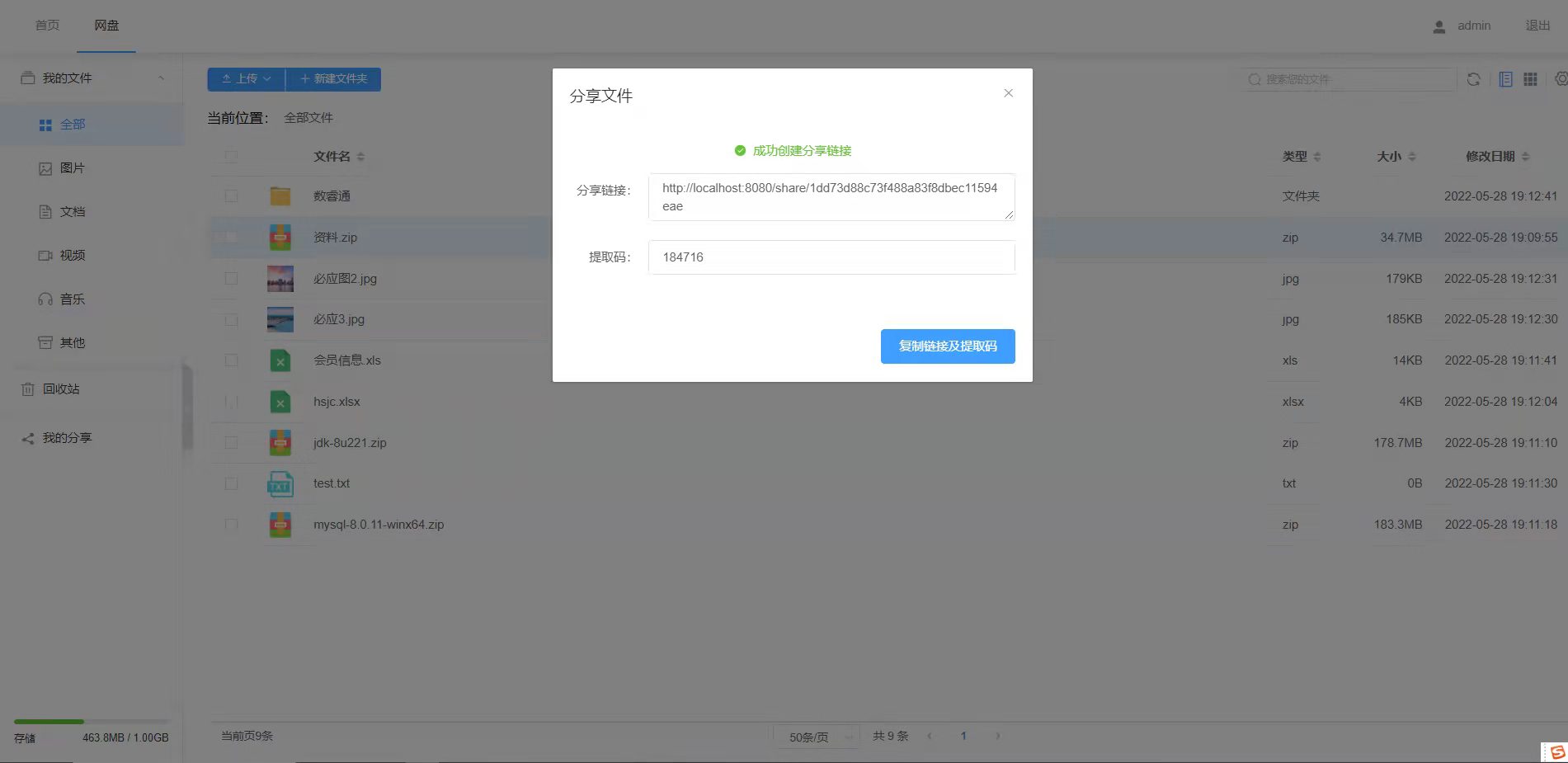Click the jdk-8u221.zip archive icon
1568x763 pixels.
[x=280, y=443]
